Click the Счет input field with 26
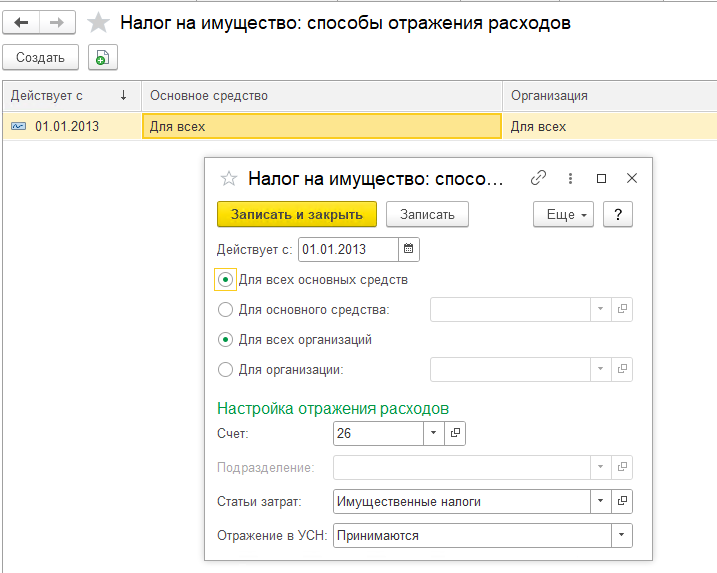Image resolution: width=717 pixels, height=573 pixels. [379, 433]
